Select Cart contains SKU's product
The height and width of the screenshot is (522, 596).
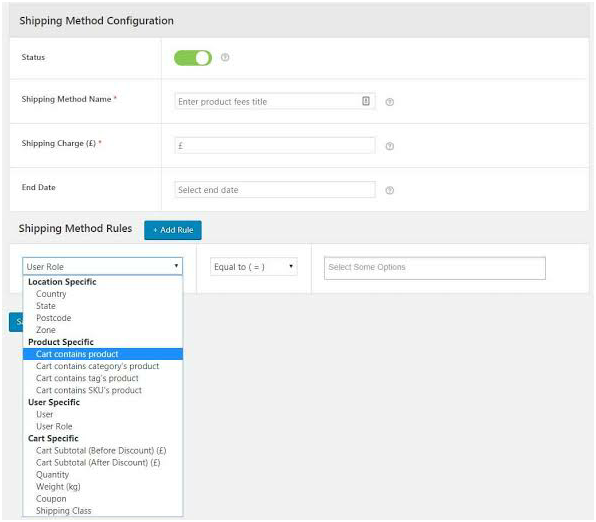click(x=103, y=390)
